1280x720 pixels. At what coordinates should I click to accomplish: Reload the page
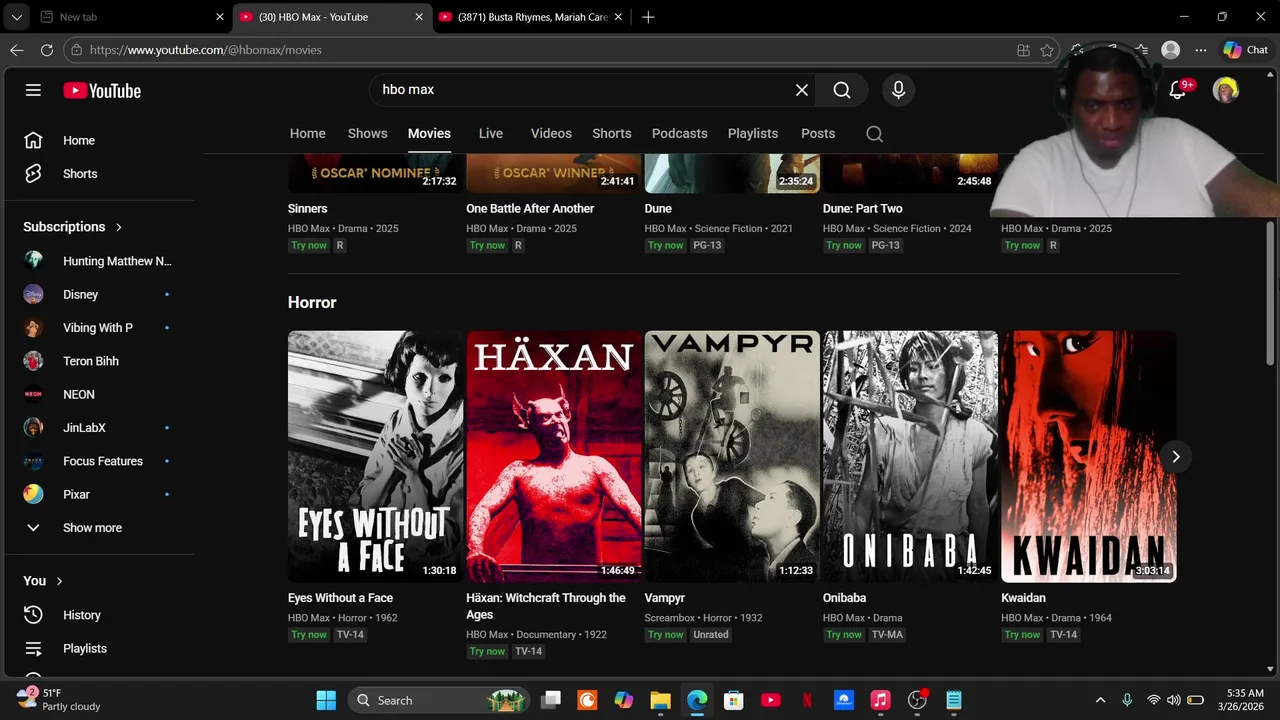(47, 50)
